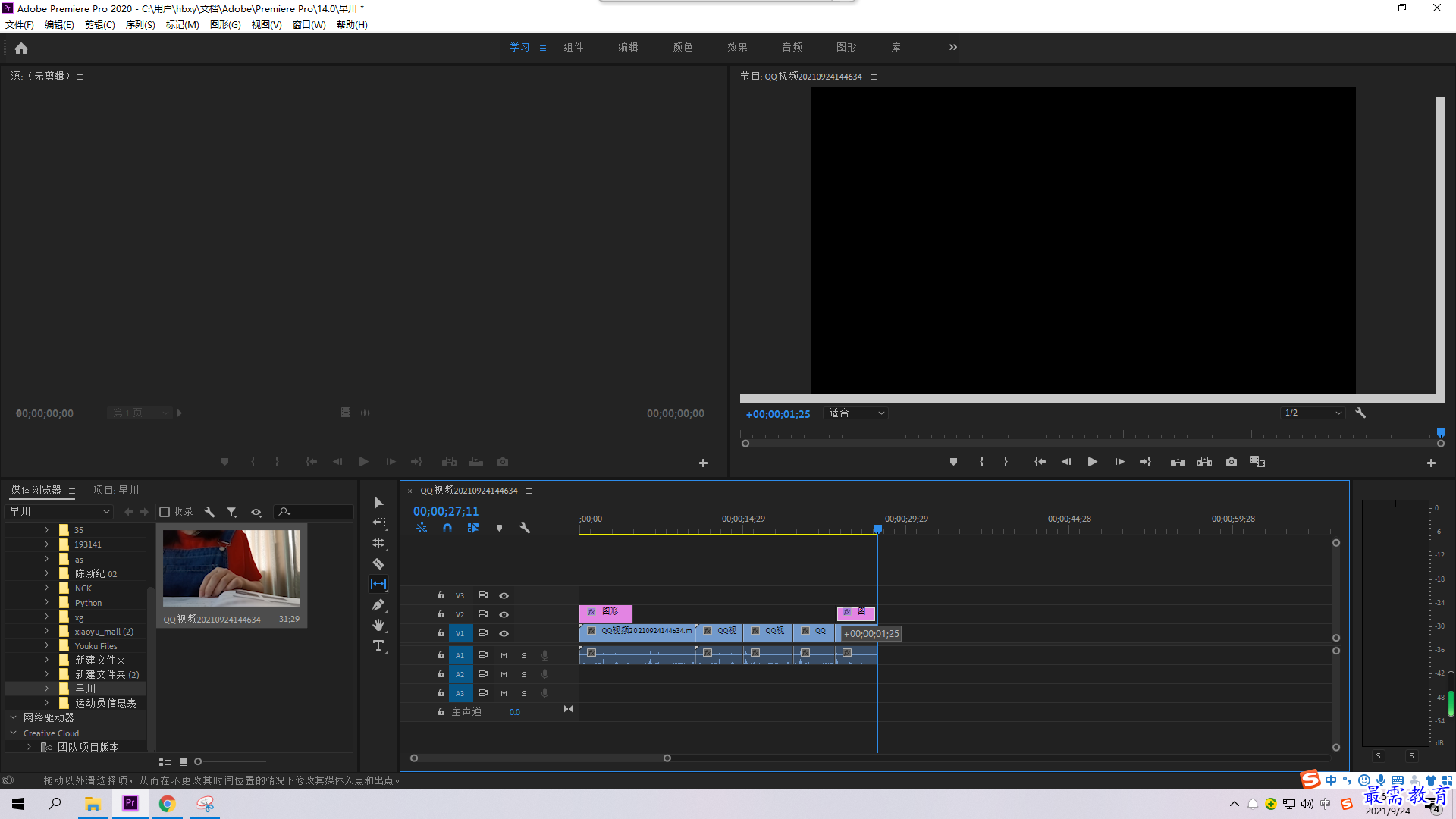Image resolution: width=1456 pixels, height=819 pixels.
Task: Select the Razor tool
Action: pyautogui.click(x=378, y=563)
